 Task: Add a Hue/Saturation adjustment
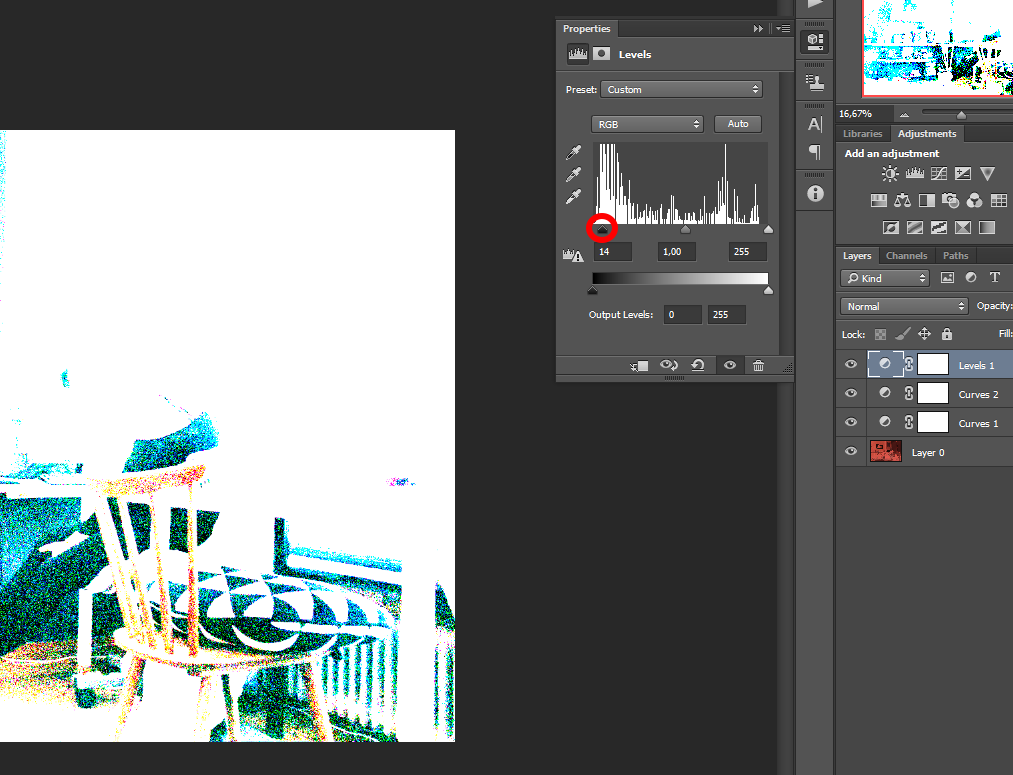878,200
